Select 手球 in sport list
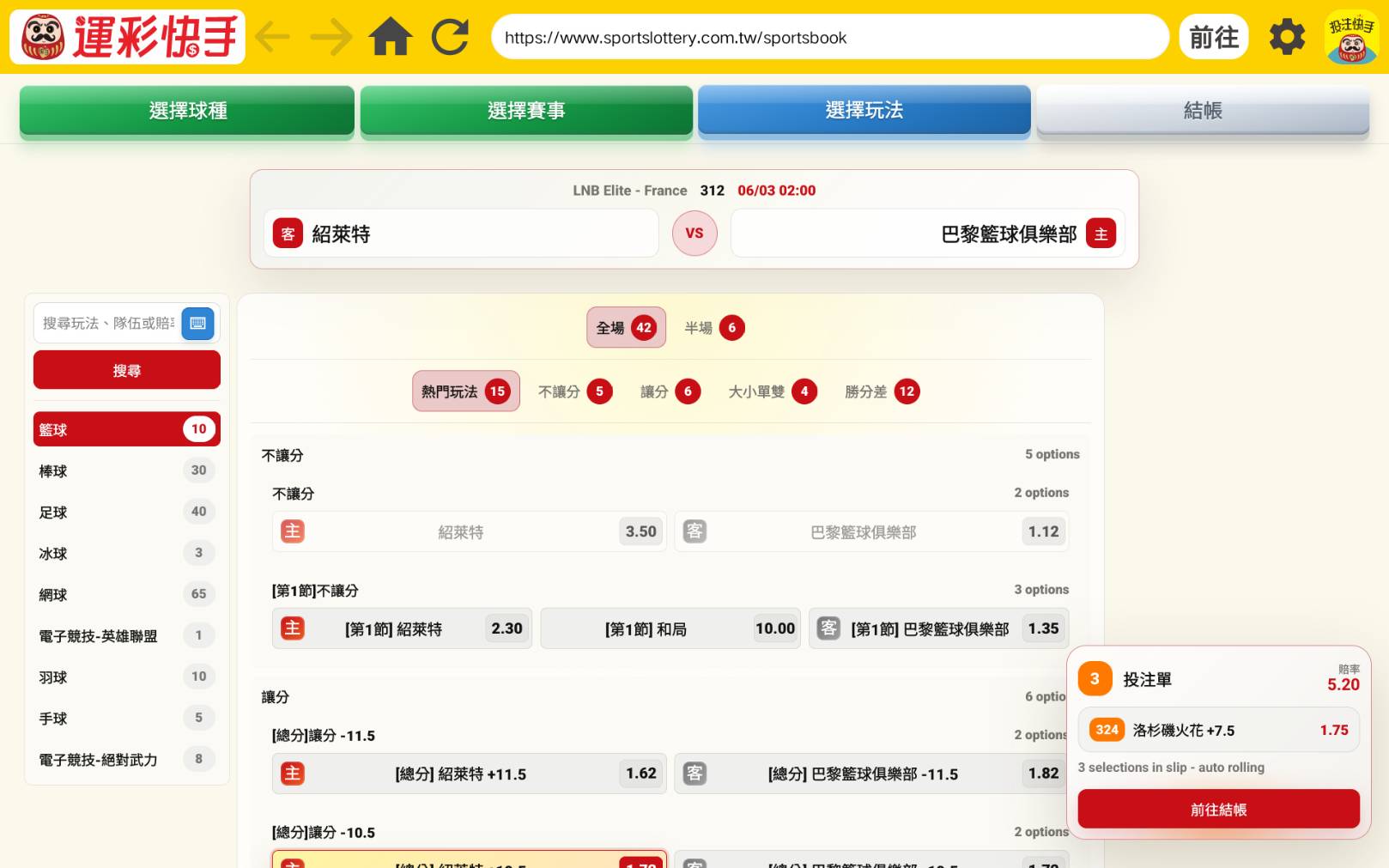This screenshot has width=1389, height=868. pyautogui.click(x=127, y=718)
